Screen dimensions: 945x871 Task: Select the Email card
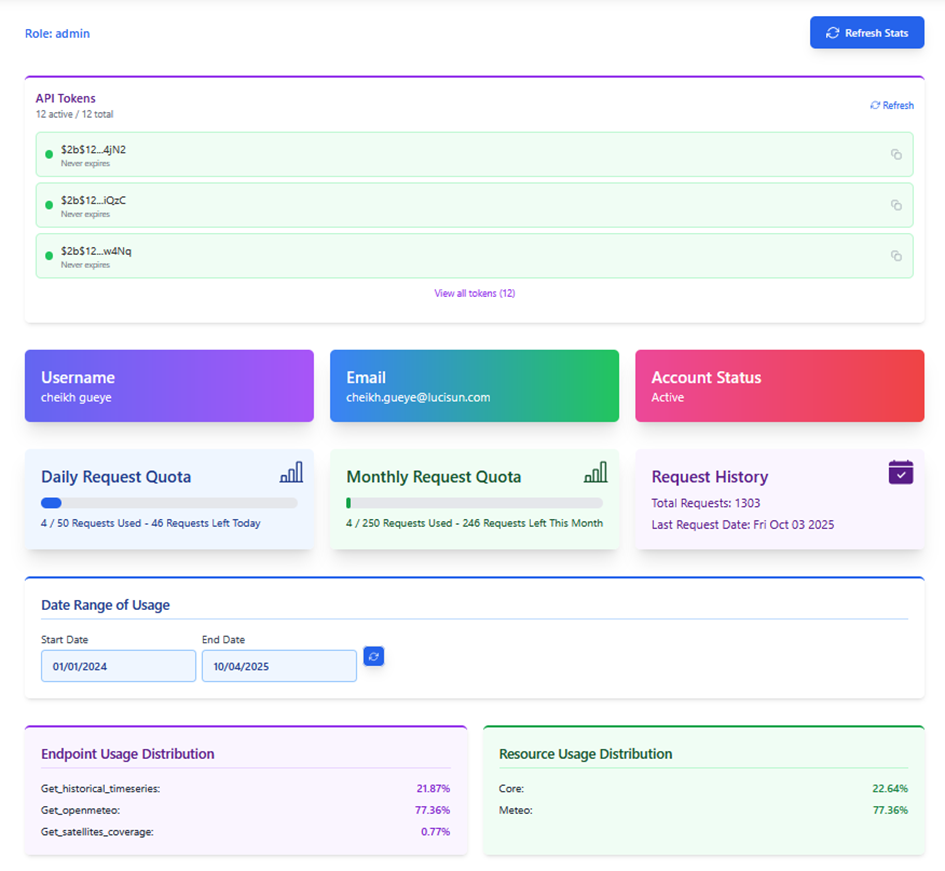coord(474,386)
